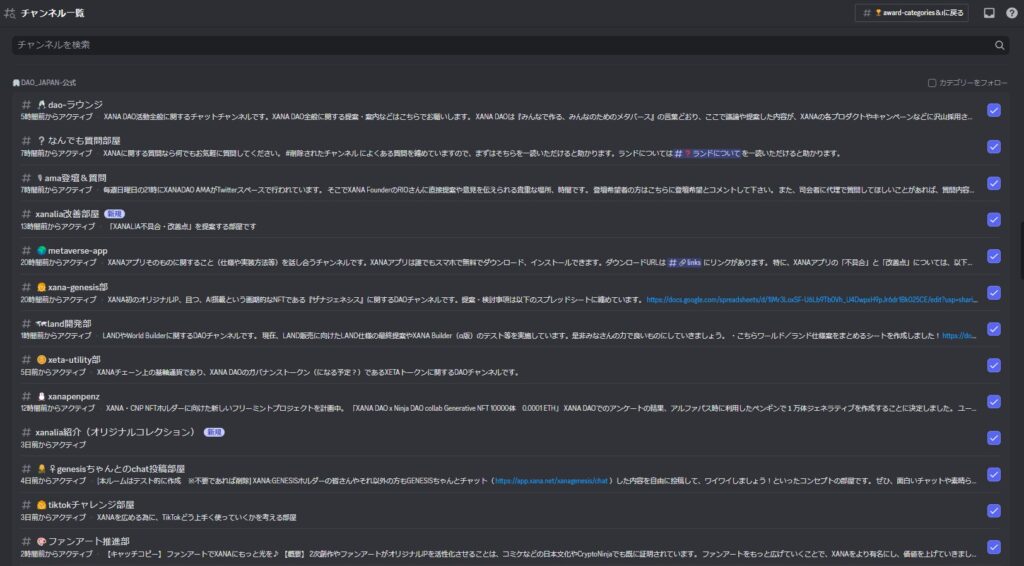Image resolution: width=1024 pixels, height=566 pixels.
Task: Click the penguin emoji before xanapenpenz
Action: 41,396
